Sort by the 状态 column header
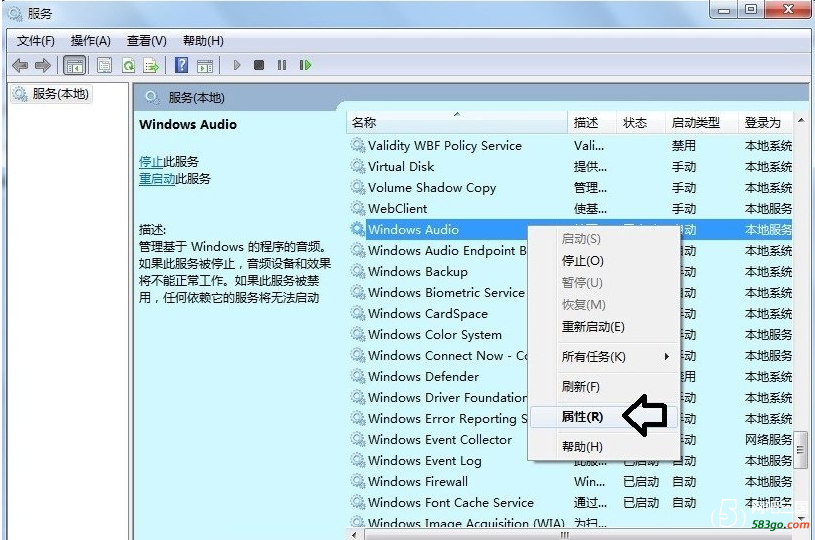Image resolution: width=815 pixels, height=540 pixels. click(641, 123)
